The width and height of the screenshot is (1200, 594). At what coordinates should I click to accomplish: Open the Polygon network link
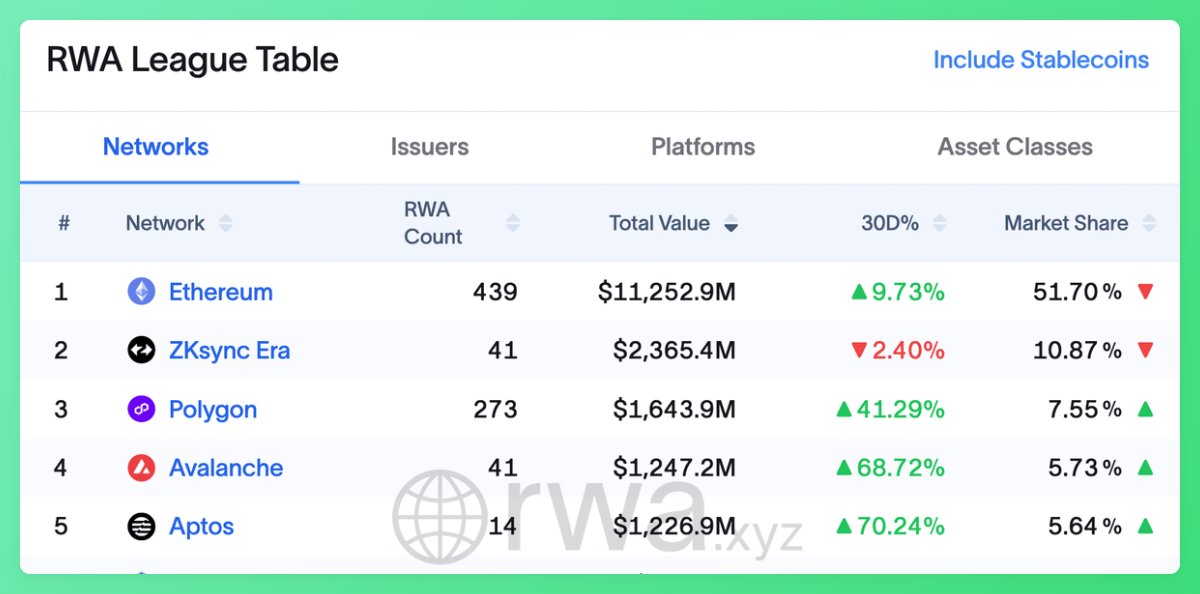(x=213, y=410)
